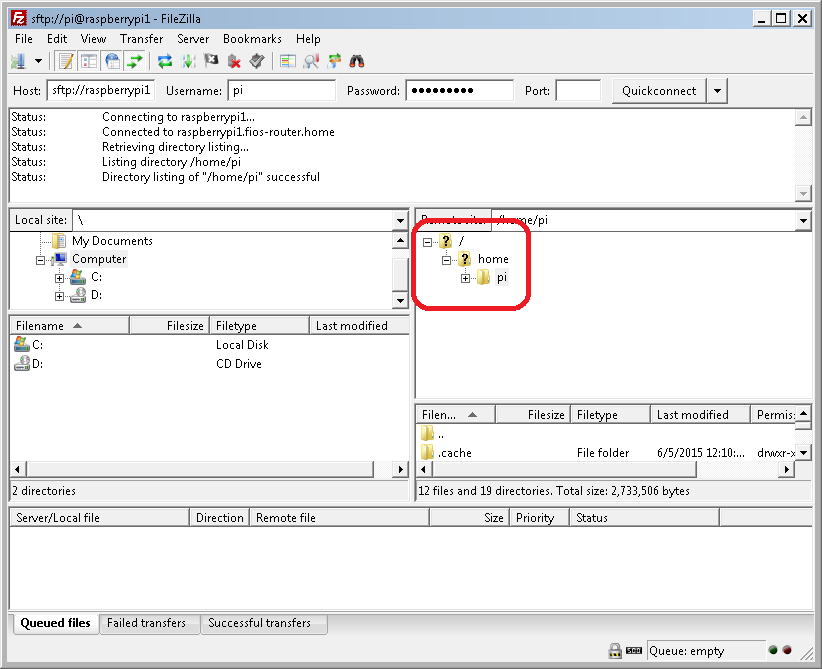Click the Quickconnect button
The image size is (822, 669).
click(659, 91)
